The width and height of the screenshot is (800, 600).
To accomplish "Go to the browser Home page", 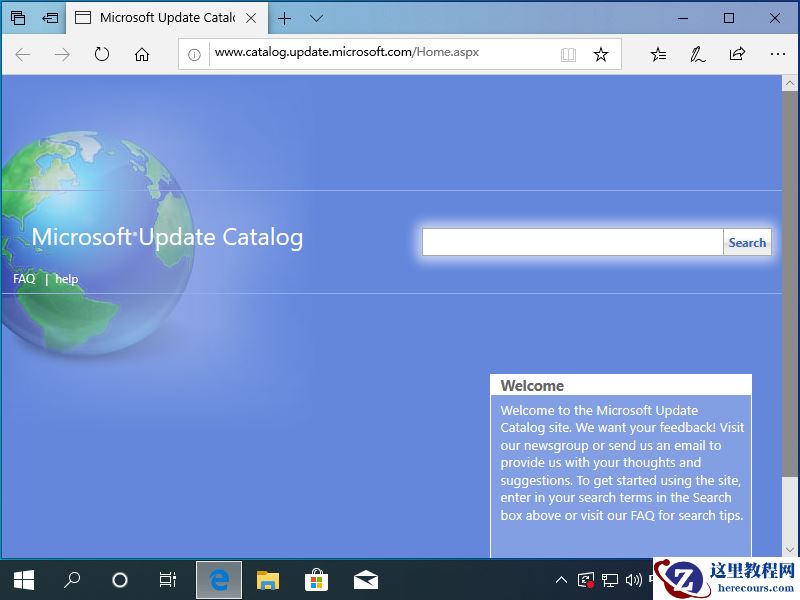I will pyautogui.click(x=142, y=54).
